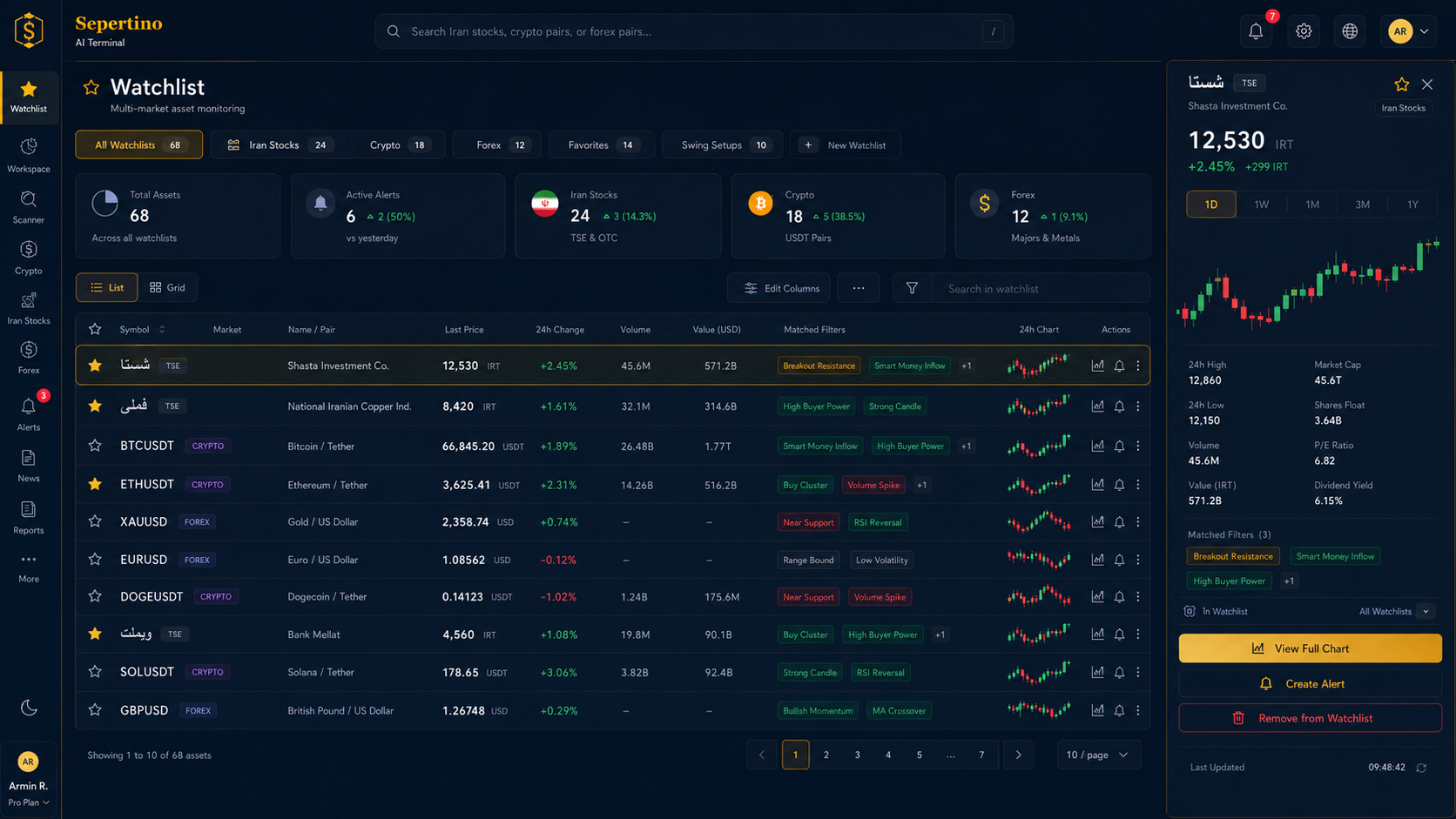Open Iran Stocks sidebar section
The image size is (1456, 819).
coord(29,308)
